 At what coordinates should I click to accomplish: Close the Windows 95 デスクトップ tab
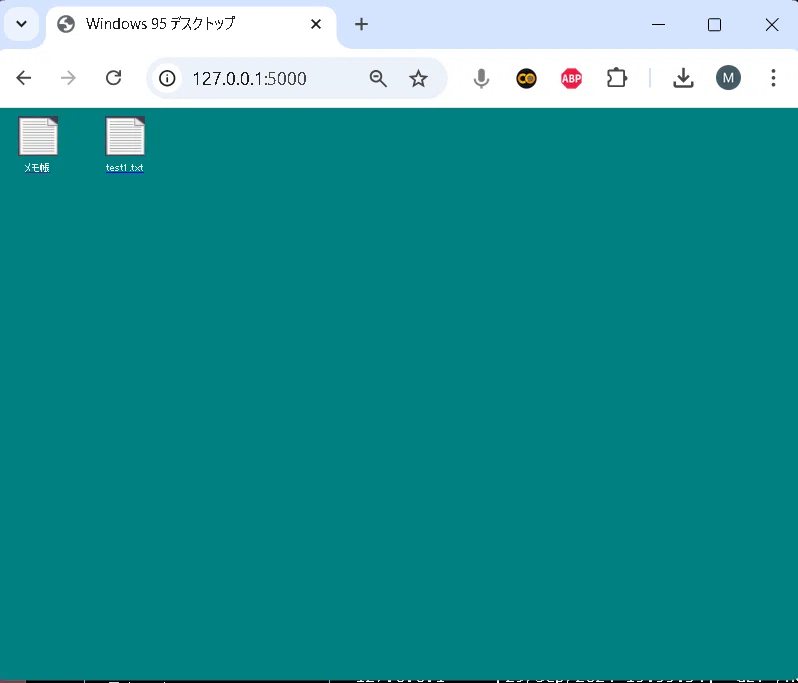coord(316,24)
